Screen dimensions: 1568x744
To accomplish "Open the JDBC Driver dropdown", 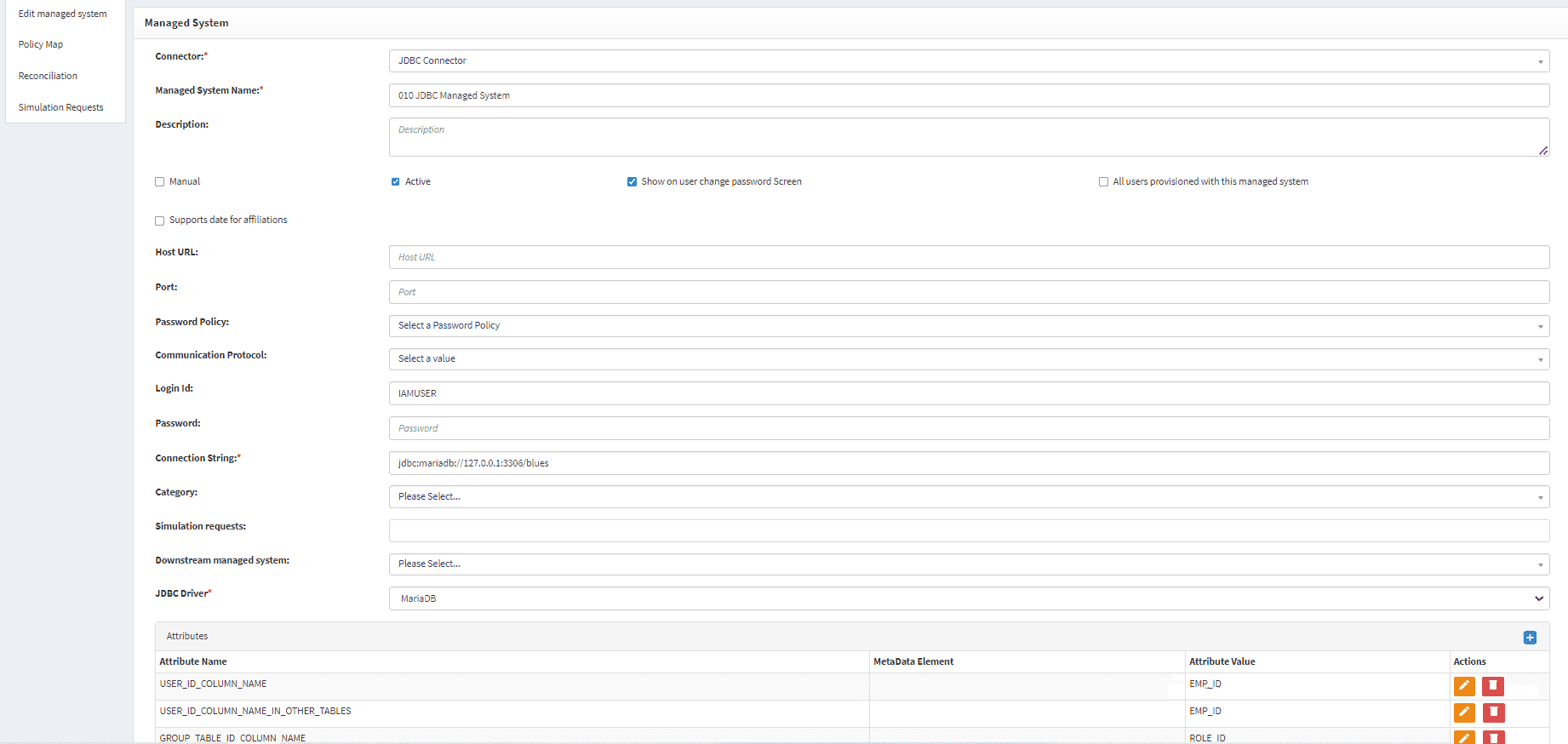I will [968, 598].
